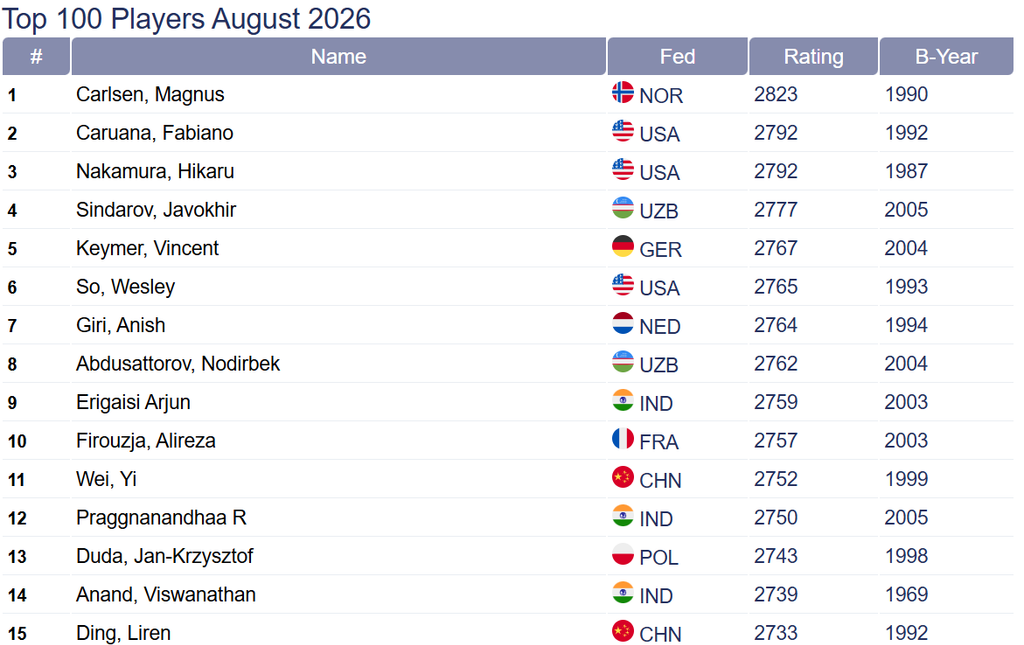Open Praggnanandhaa R profile
This screenshot has width=1024, height=645.
pos(161,518)
